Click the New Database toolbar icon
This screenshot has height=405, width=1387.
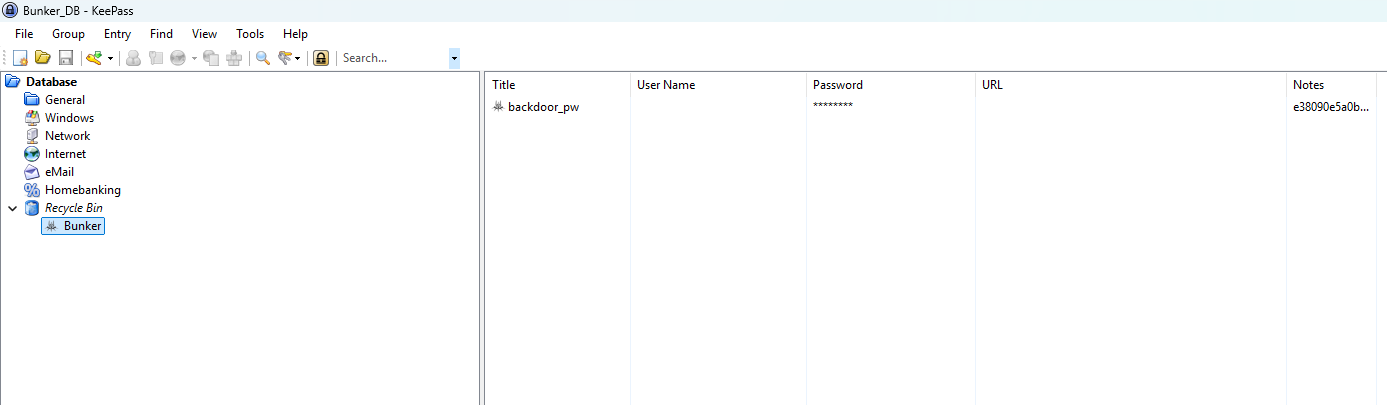coord(20,58)
